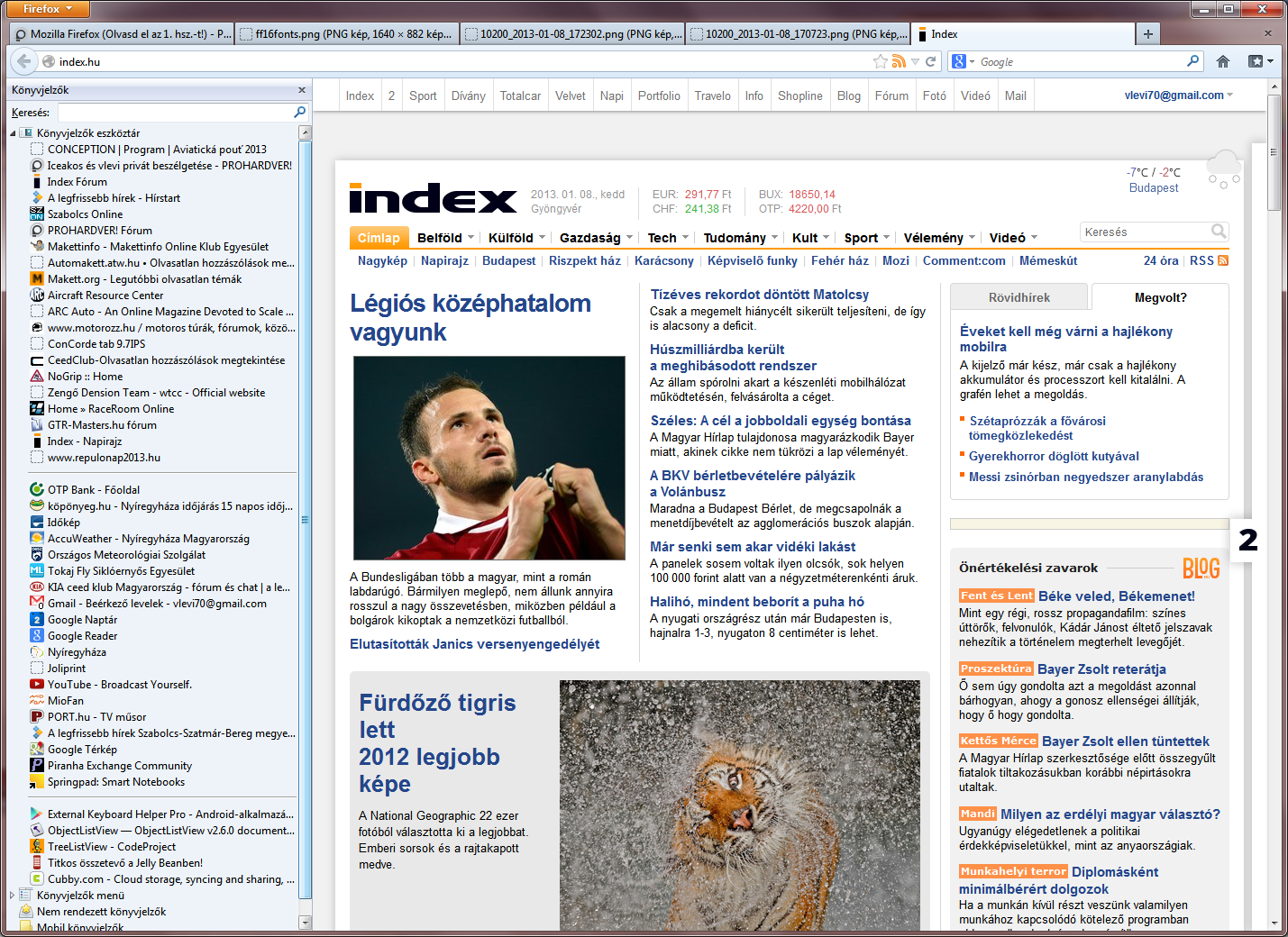1288x937 pixels.
Task: Open the Gazdaság dropdown arrow
Action: [x=629, y=238]
